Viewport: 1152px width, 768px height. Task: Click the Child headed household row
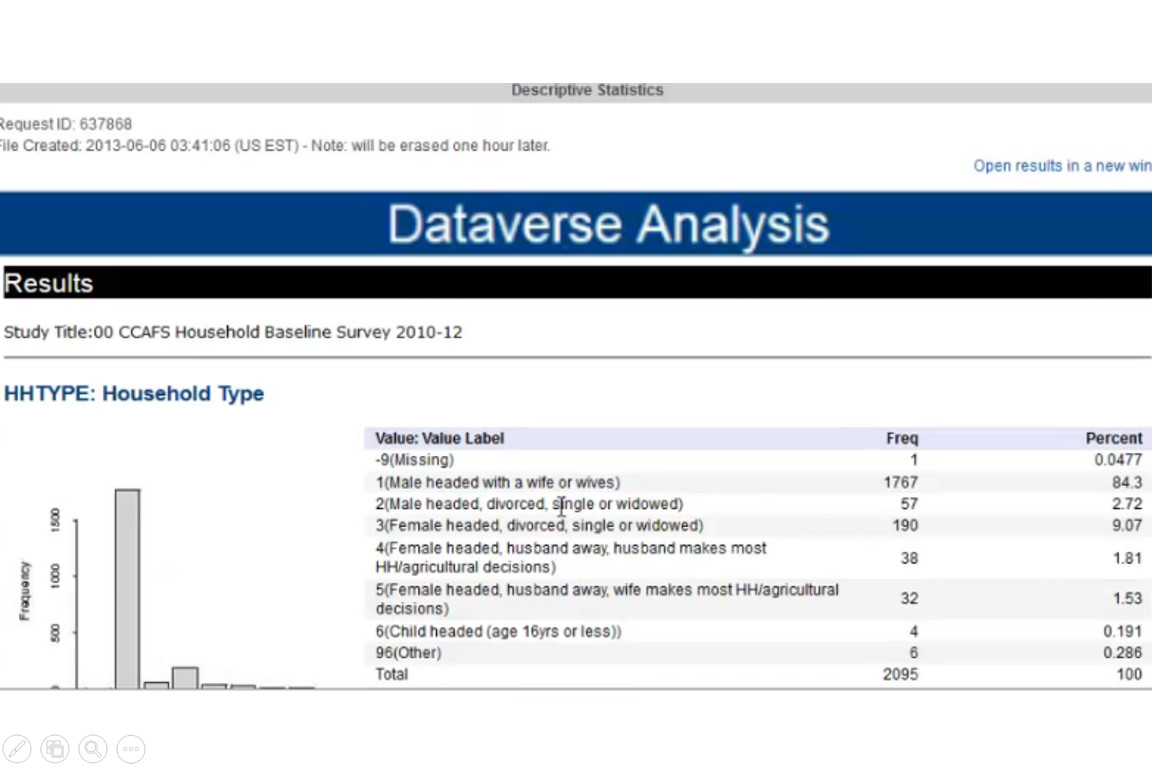[x=498, y=631]
